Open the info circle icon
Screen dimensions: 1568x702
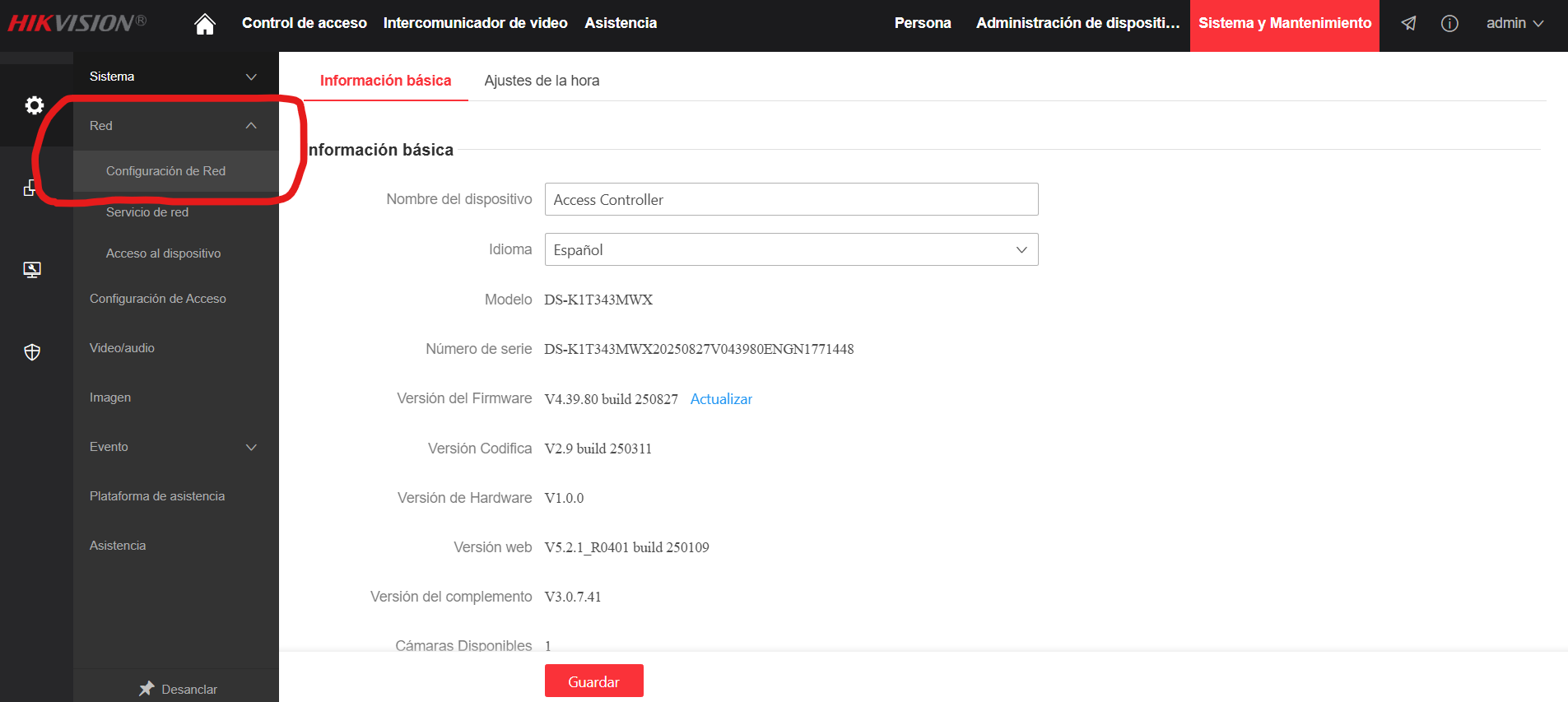(1450, 23)
